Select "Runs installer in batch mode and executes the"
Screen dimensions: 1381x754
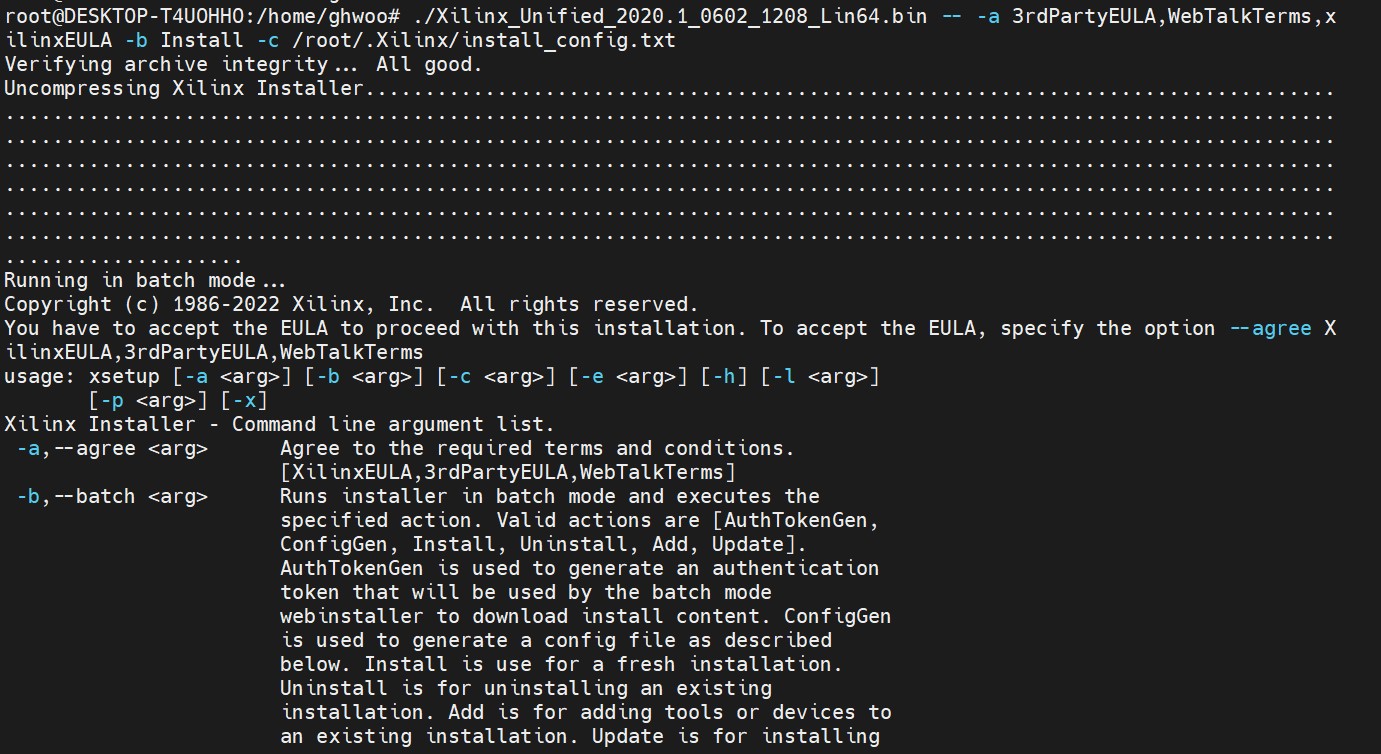click(x=550, y=497)
